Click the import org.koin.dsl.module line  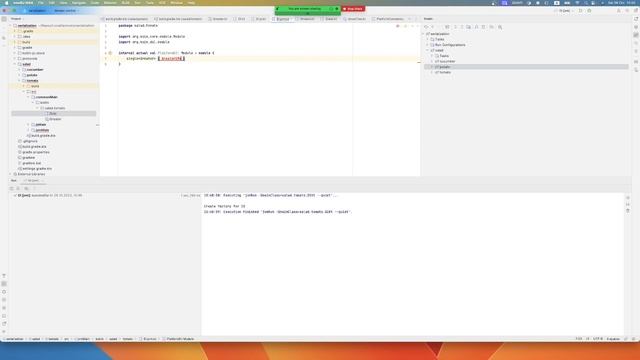click(x=144, y=42)
